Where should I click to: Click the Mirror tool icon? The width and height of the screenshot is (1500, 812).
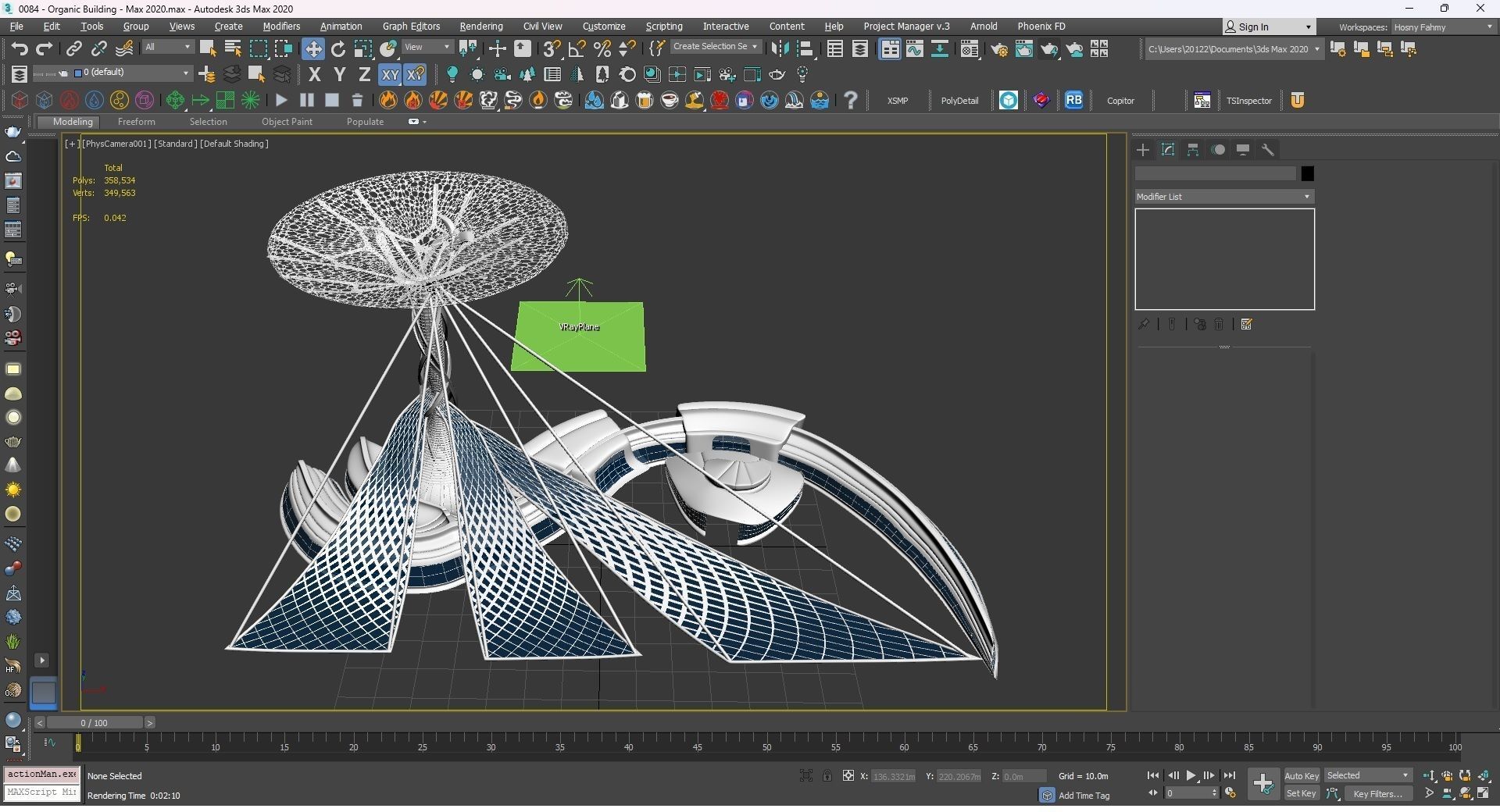[779, 49]
